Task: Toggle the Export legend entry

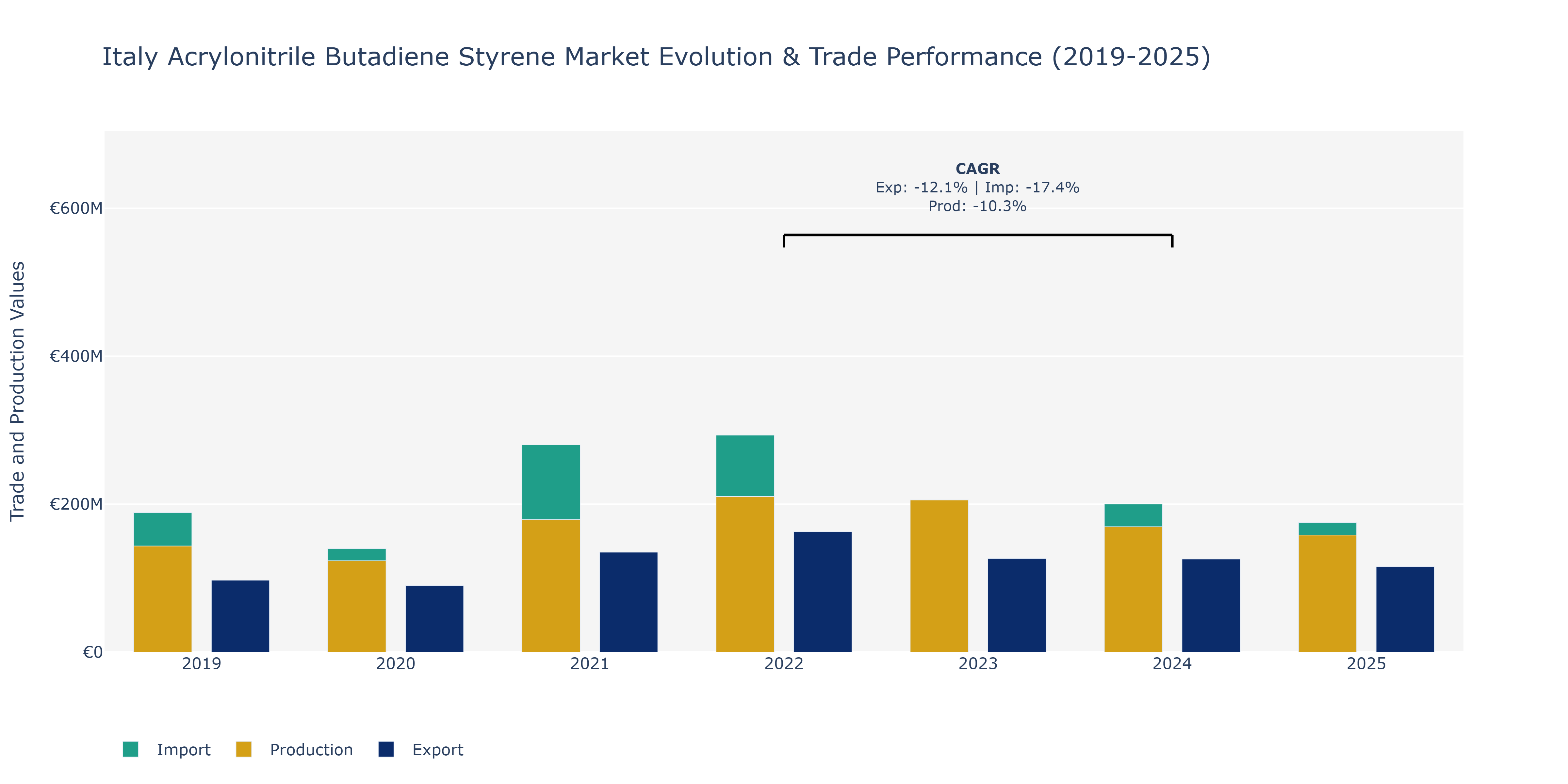Action: pyautogui.click(x=421, y=749)
